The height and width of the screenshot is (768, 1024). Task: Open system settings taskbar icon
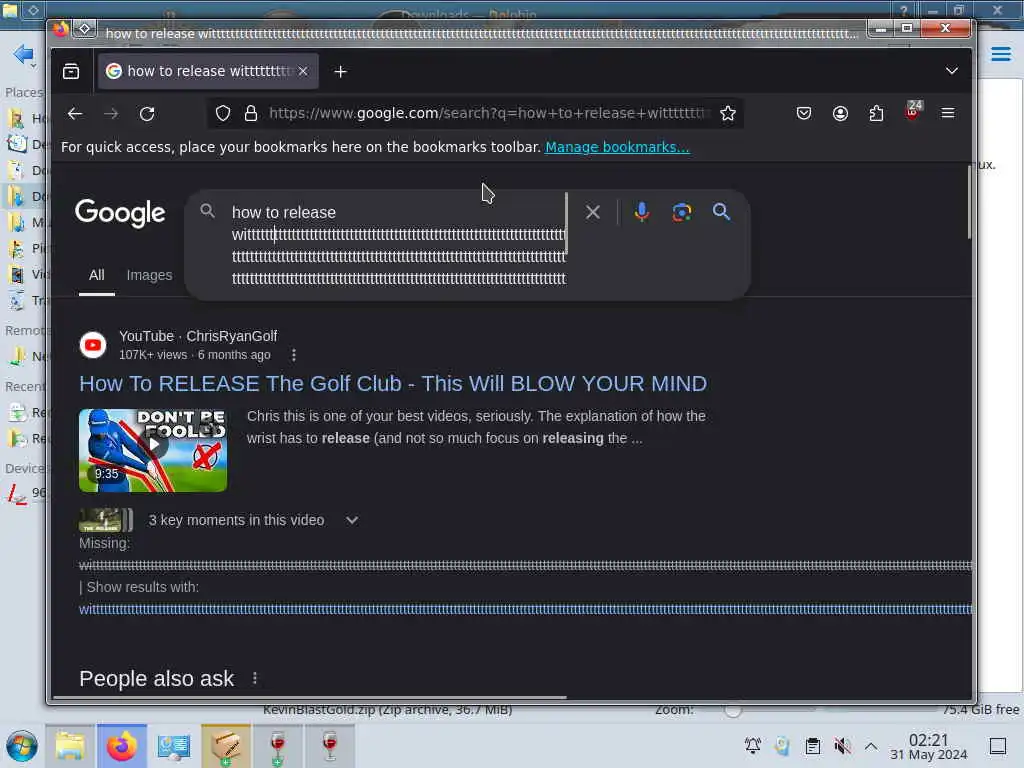(174, 746)
